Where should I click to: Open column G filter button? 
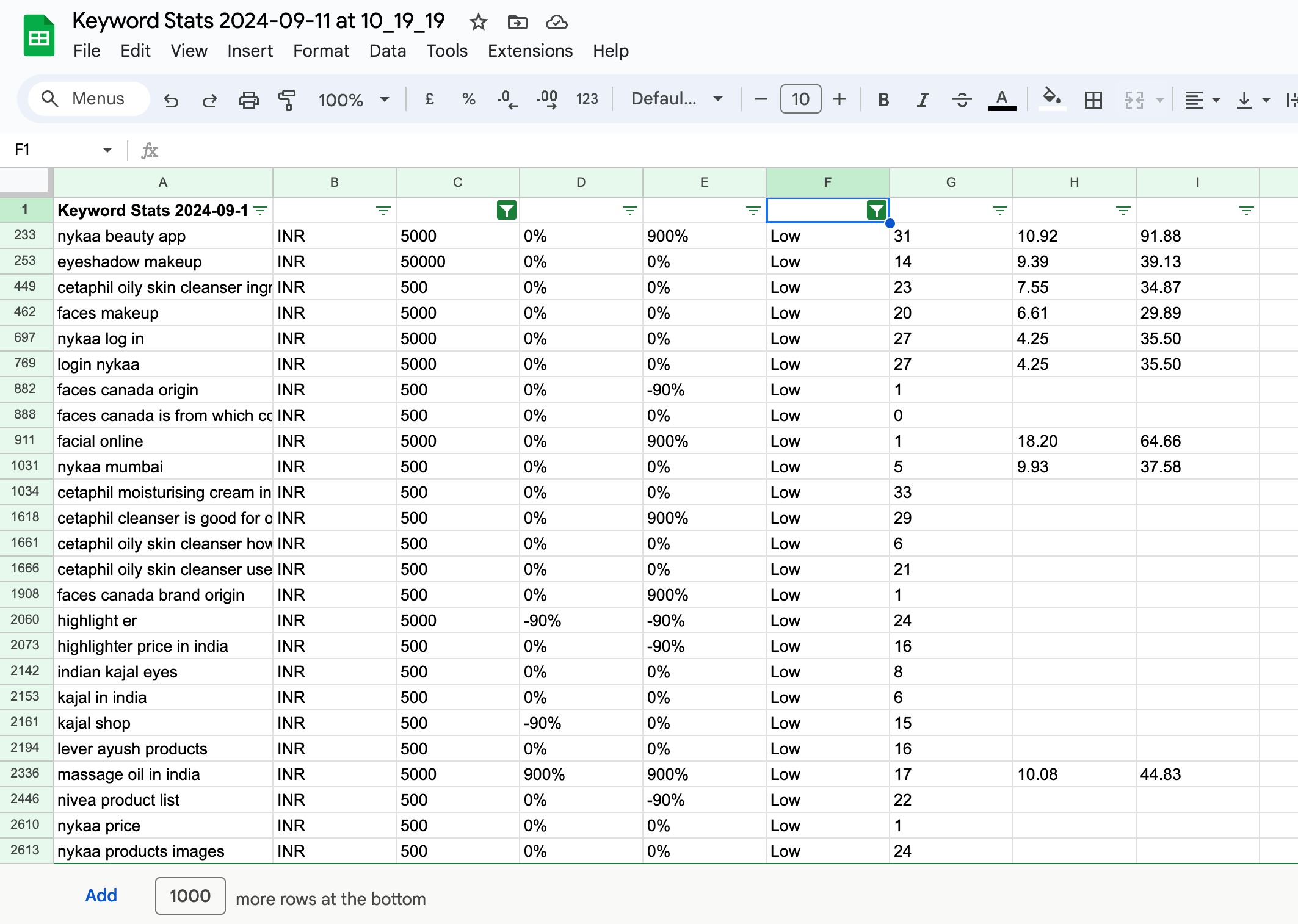[x=999, y=211]
